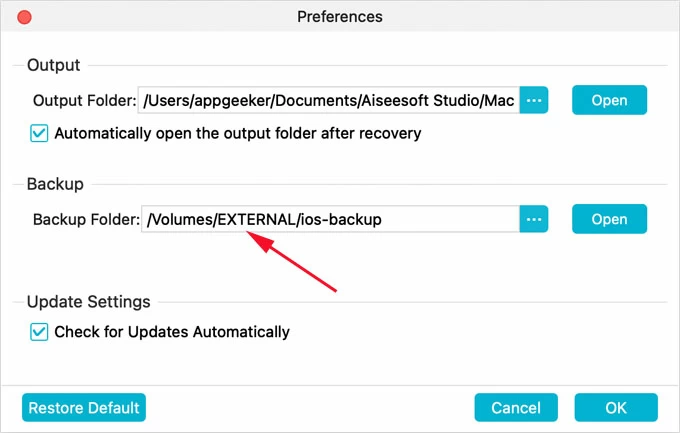The image size is (680, 433).
Task: Toggle the automatically open output folder checkbox
Action: (40, 133)
